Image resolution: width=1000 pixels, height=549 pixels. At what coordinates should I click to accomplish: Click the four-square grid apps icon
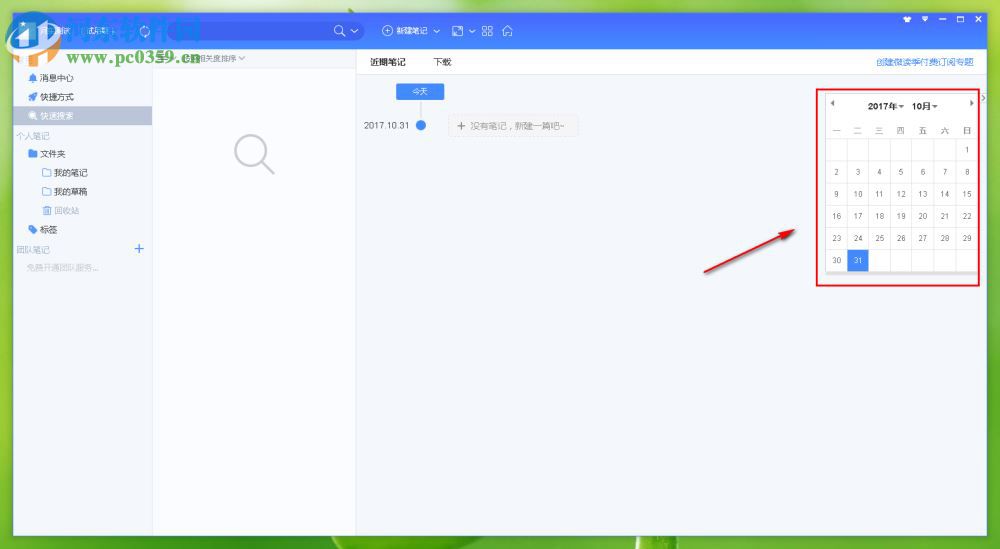pyautogui.click(x=487, y=31)
